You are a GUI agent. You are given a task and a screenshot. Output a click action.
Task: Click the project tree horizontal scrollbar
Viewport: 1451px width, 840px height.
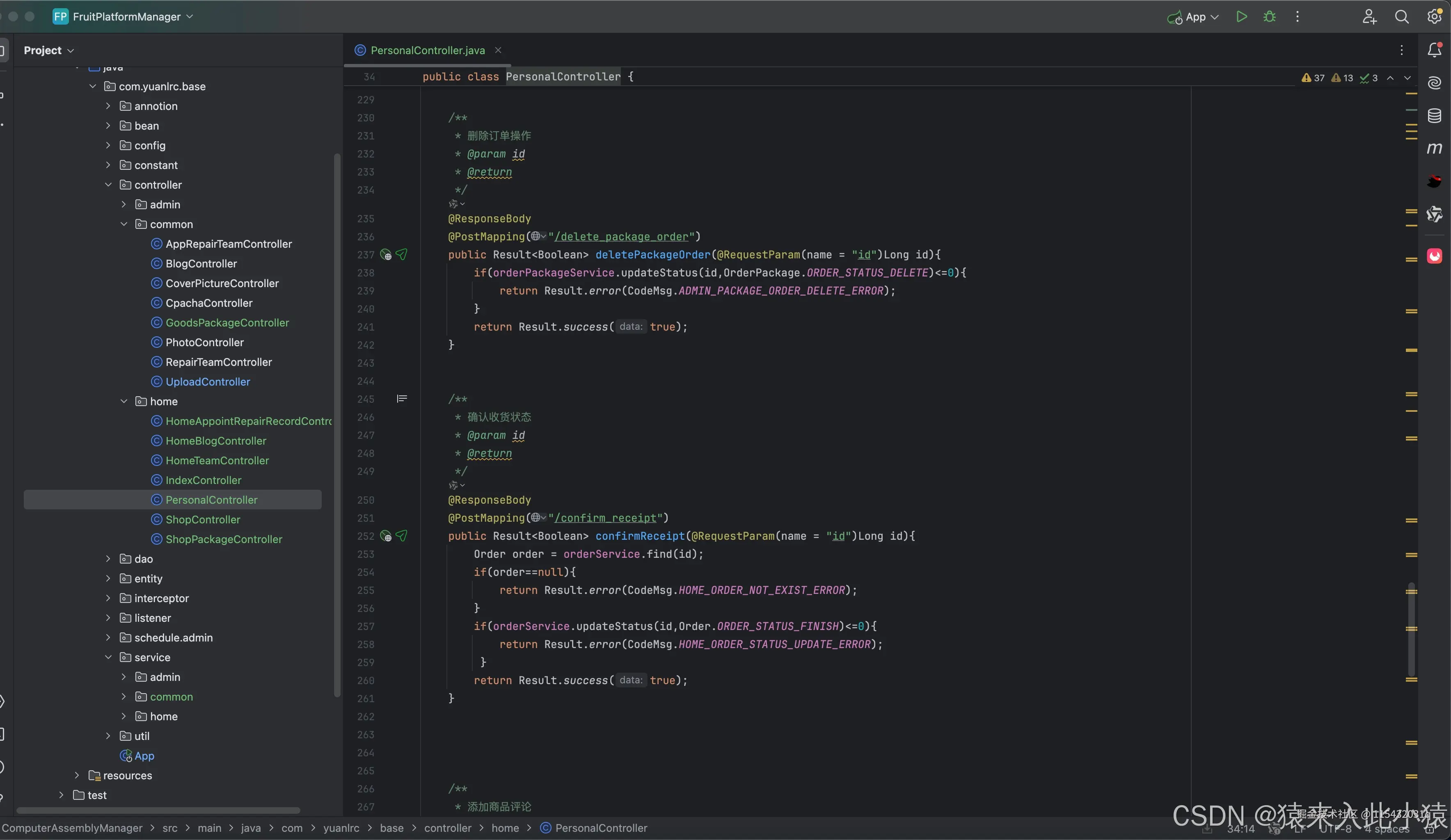coord(158,810)
